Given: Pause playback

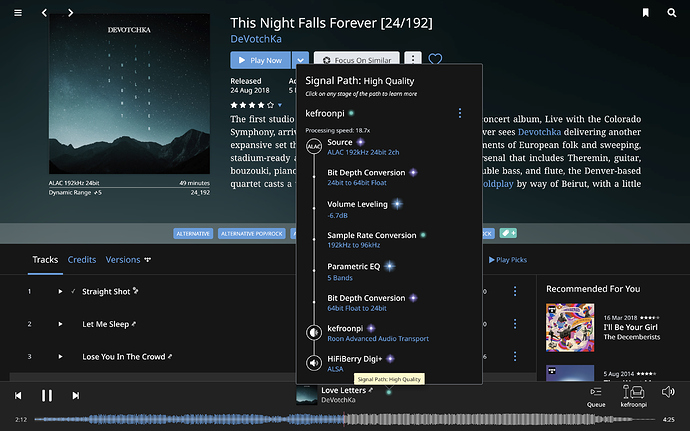Looking at the screenshot, I should pyautogui.click(x=47, y=396).
